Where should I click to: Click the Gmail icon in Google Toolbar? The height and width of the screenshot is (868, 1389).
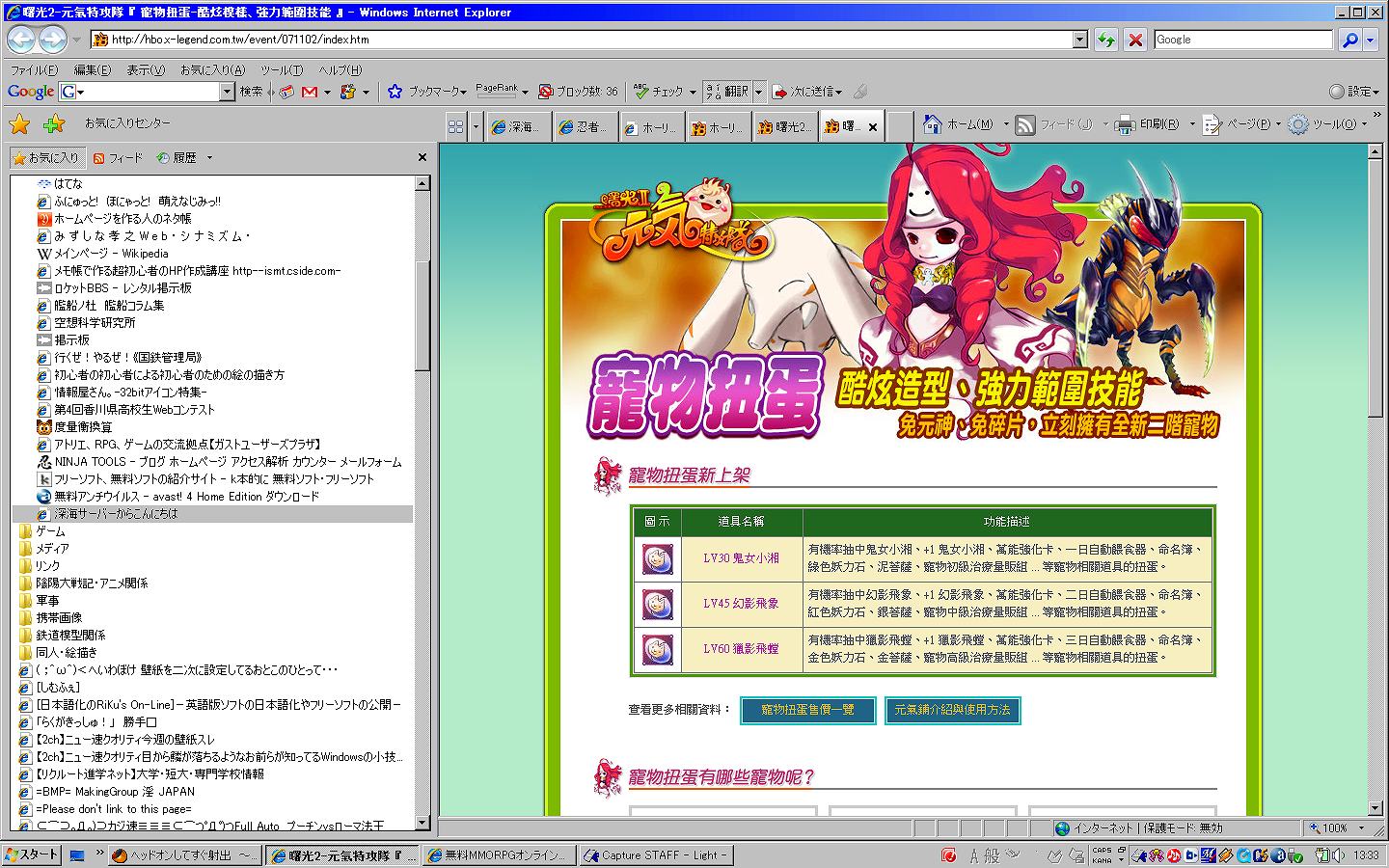pyautogui.click(x=310, y=92)
